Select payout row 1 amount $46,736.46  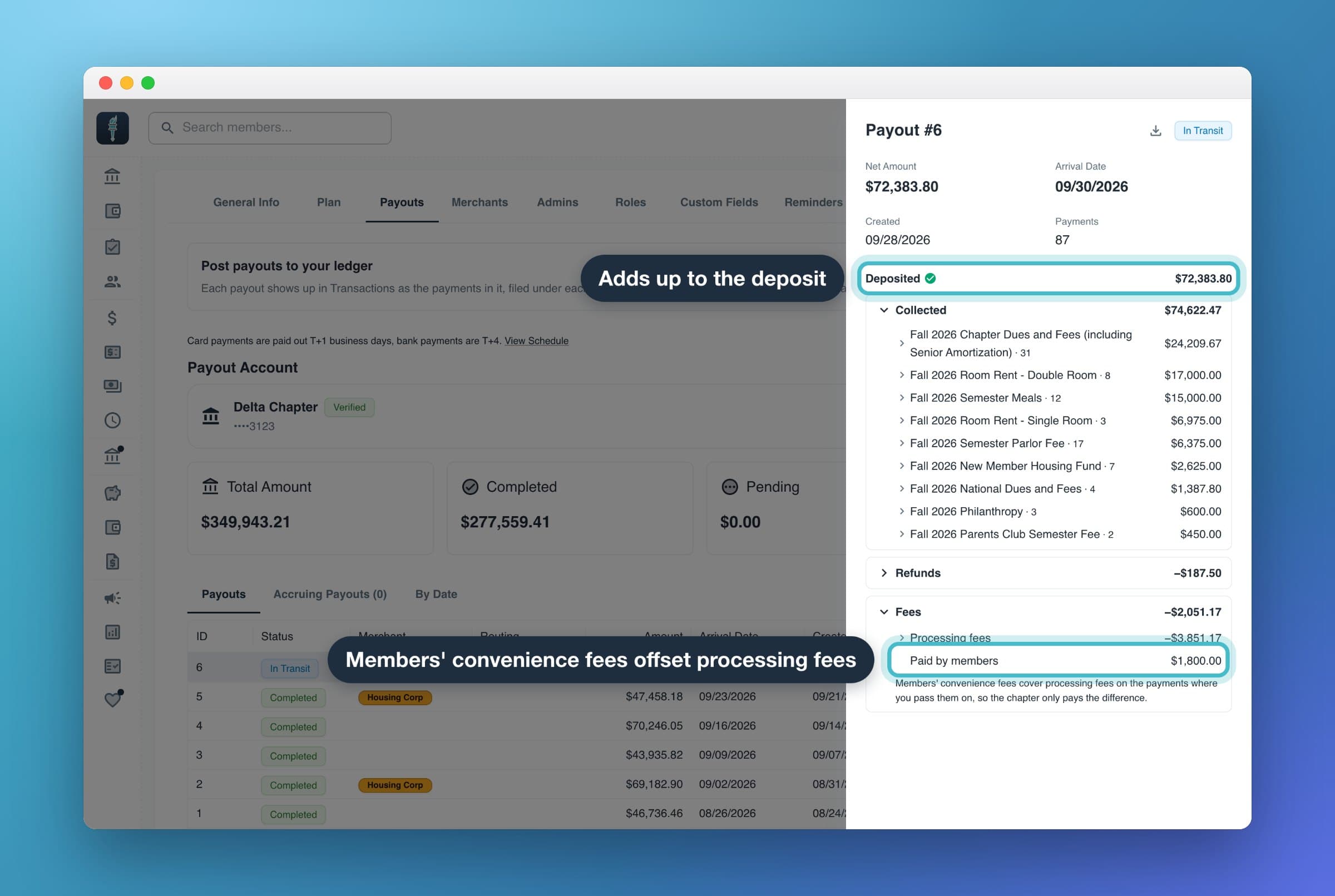tap(654, 813)
